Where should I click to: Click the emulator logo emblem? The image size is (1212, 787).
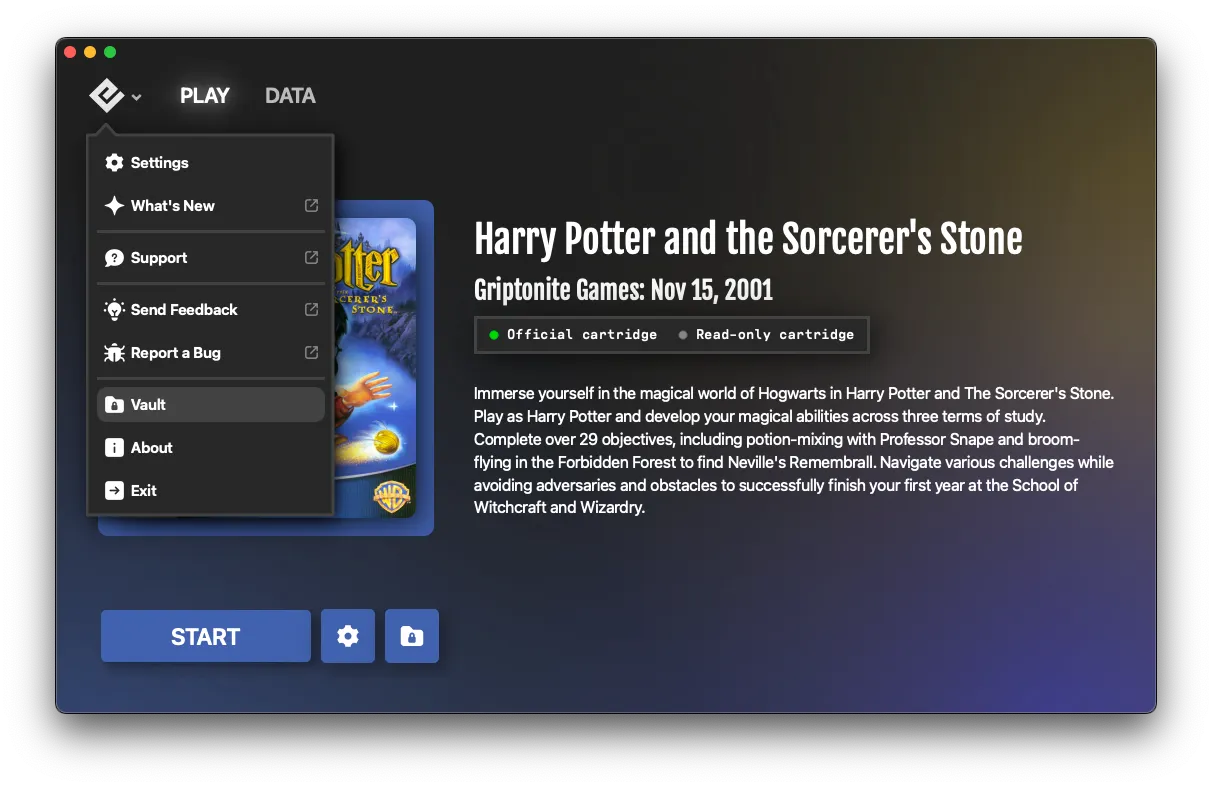pyautogui.click(x=105, y=95)
